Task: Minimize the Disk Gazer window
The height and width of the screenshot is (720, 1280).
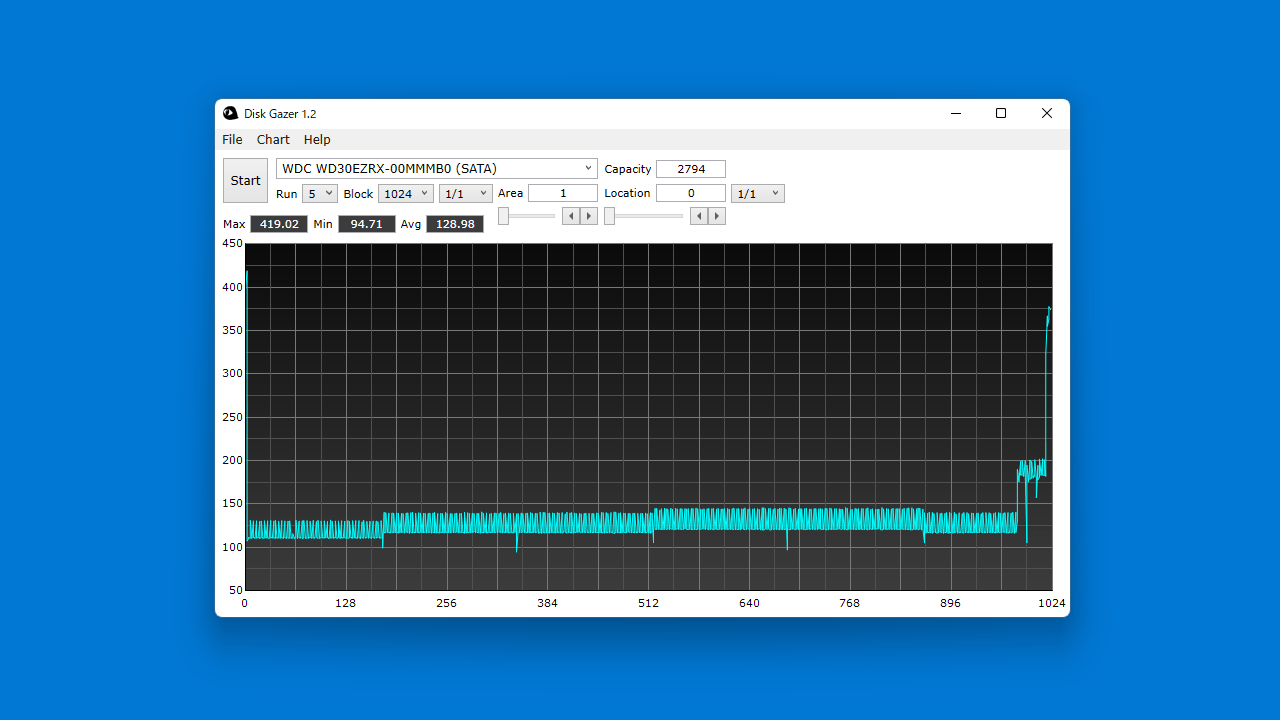Action: click(955, 113)
